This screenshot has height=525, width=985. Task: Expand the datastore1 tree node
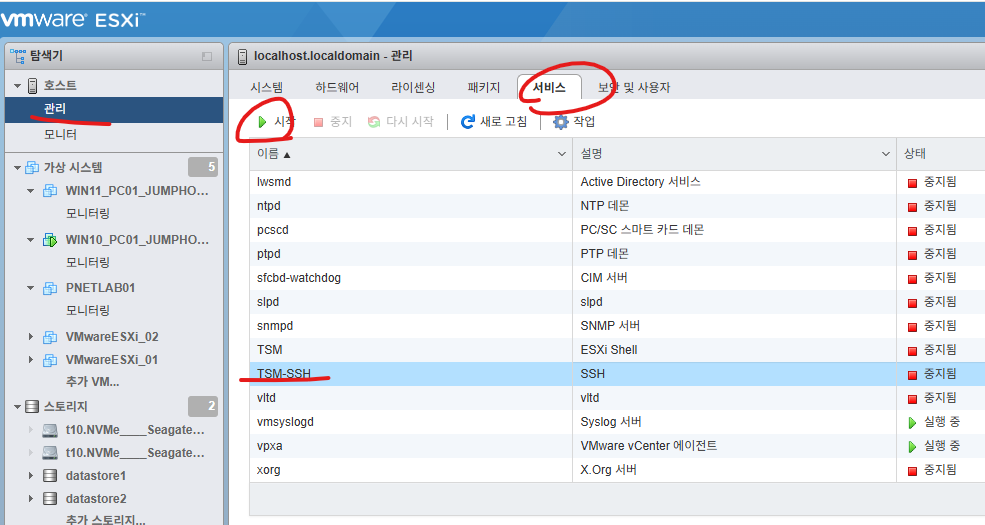pyautogui.click(x=30, y=476)
